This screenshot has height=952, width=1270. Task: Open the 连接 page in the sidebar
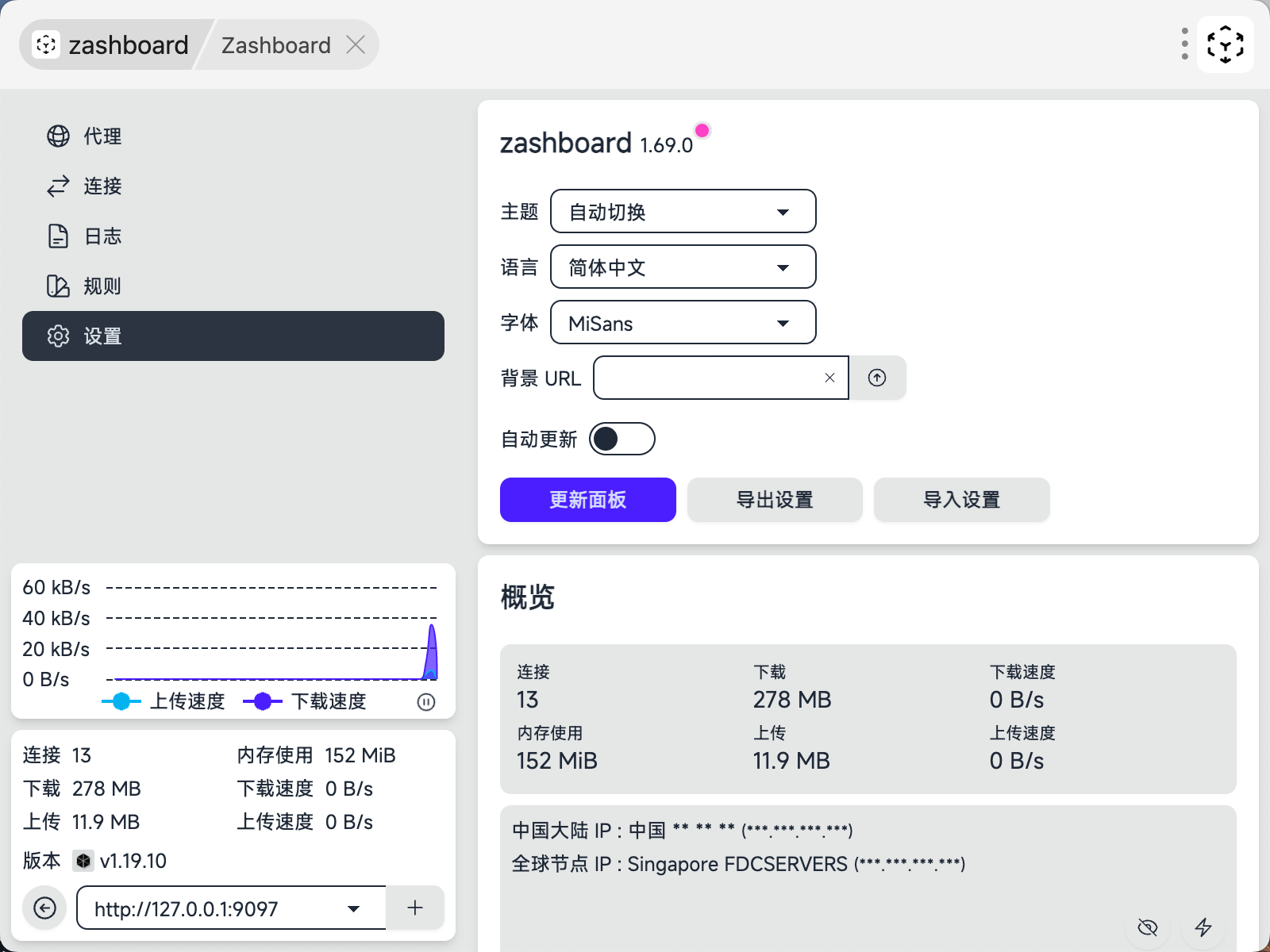point(233,186)
